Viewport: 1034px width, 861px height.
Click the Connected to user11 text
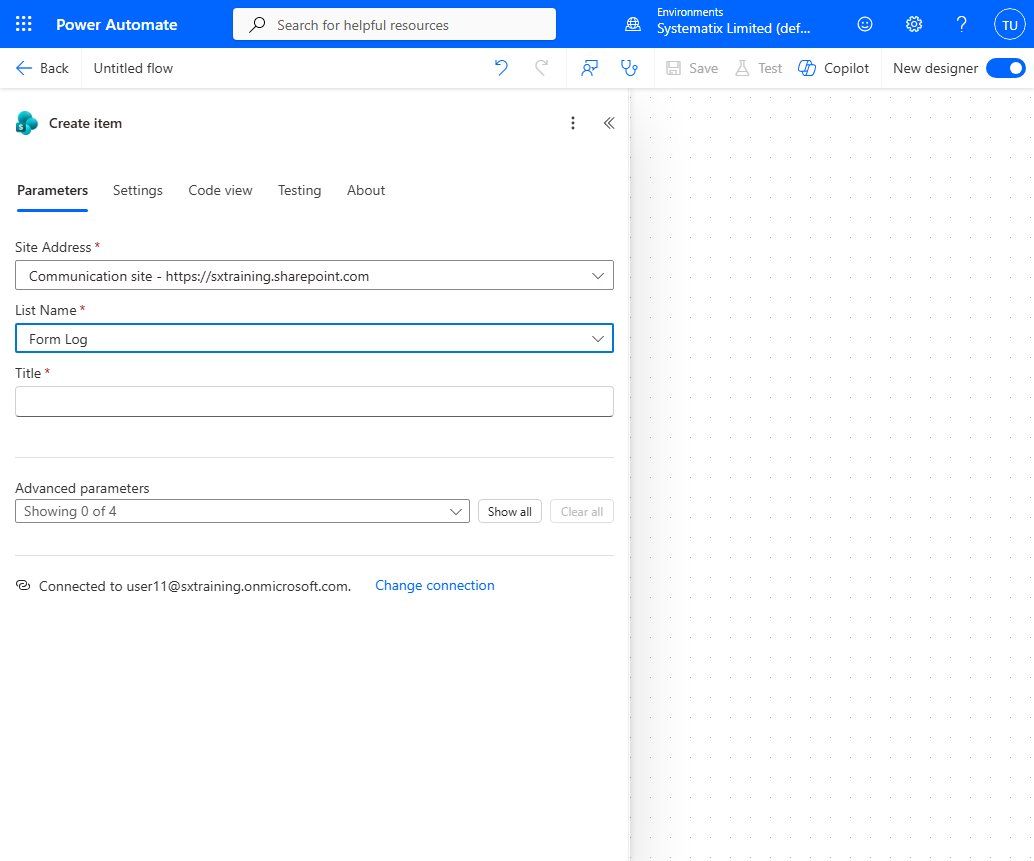tap(195, 586)
